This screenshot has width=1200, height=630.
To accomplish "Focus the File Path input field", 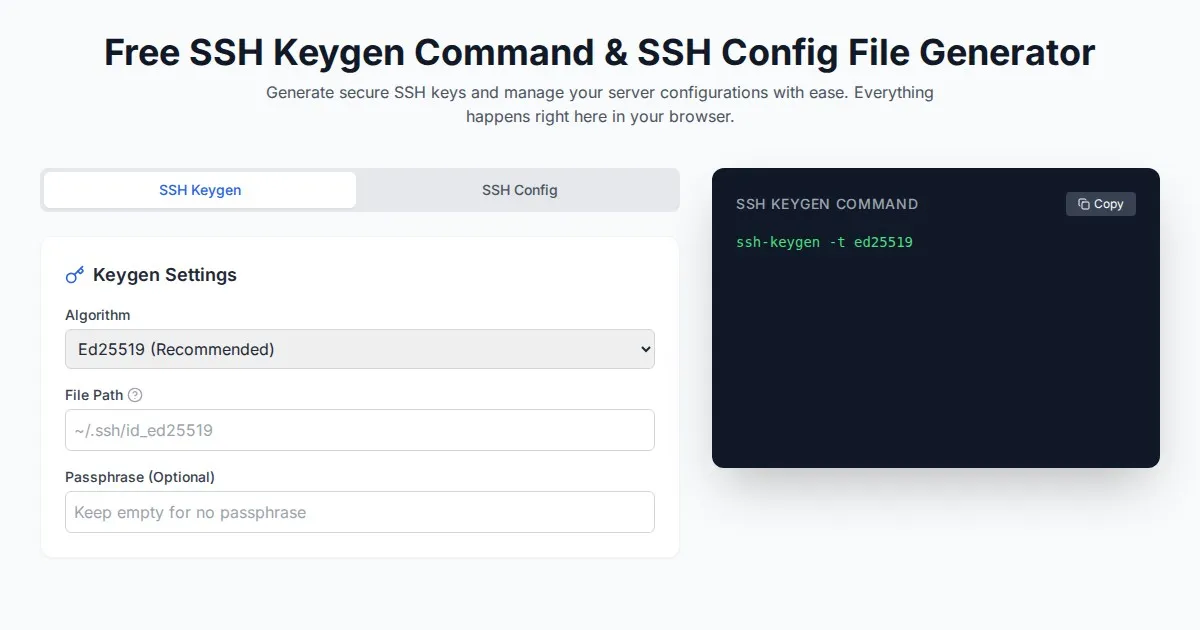I will [360, 430].
